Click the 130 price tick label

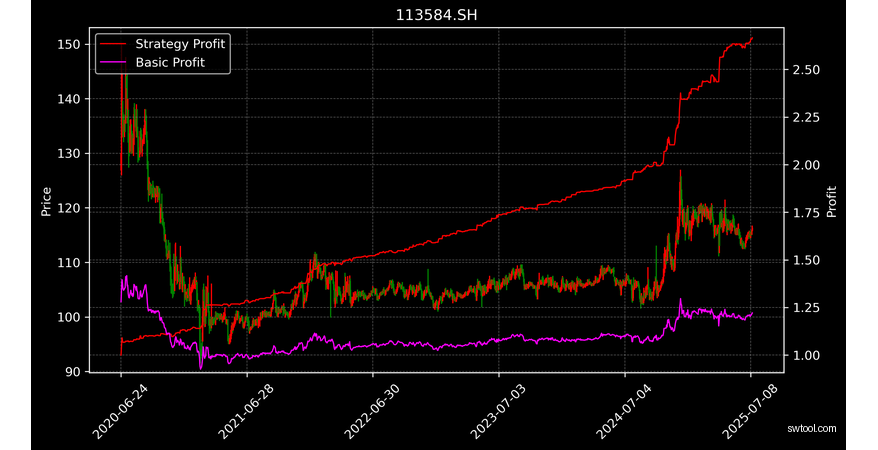(67, 153)
